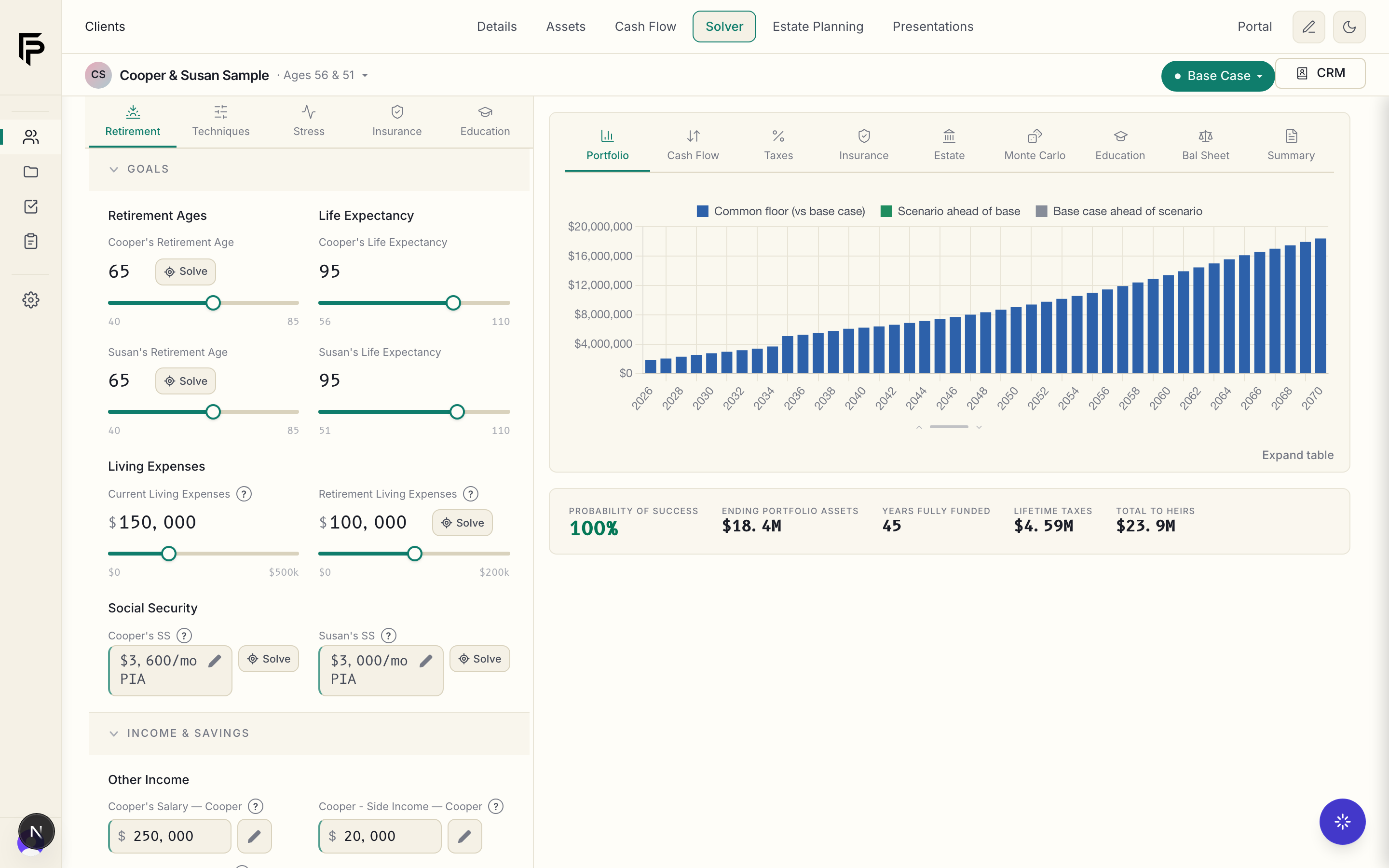The image size is (1389, 868).
Task: Open the purple sparkle assistant button
Action: (1342, 822)
